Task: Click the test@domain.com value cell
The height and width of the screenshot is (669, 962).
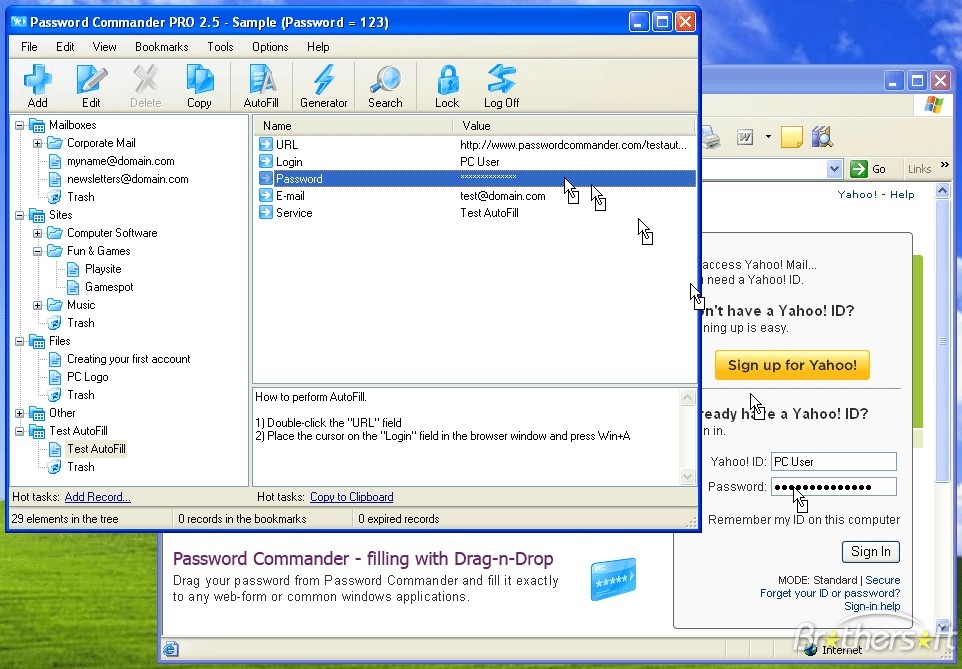Action: (502, 196)
